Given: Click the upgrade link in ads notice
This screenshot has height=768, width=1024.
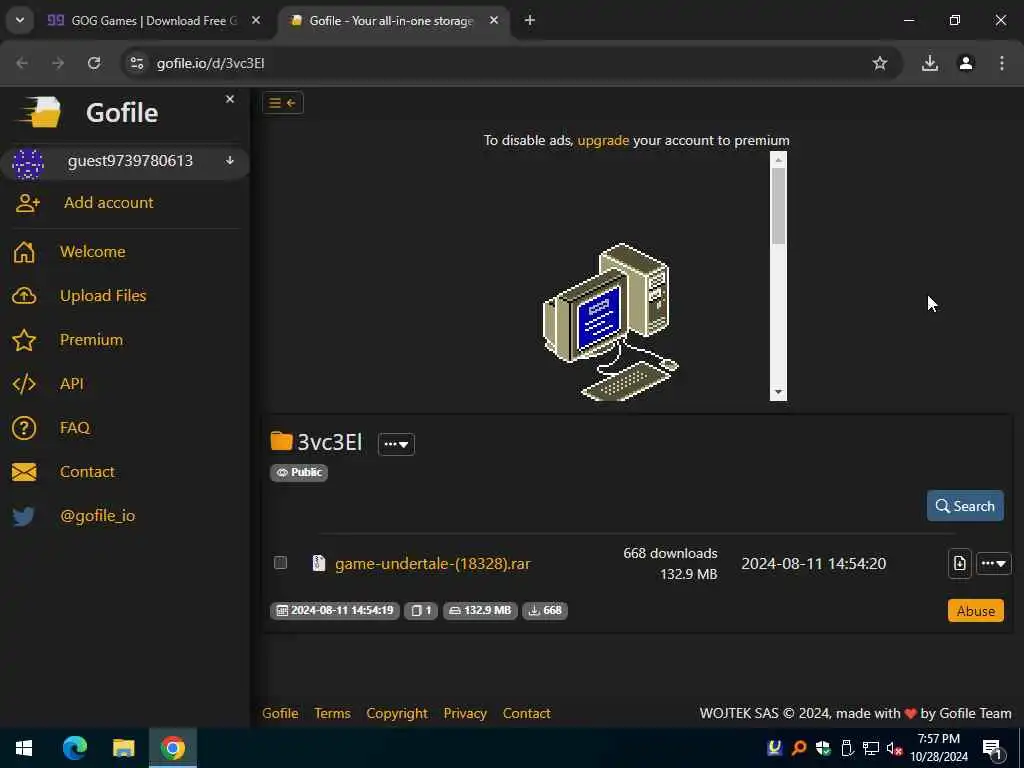Looking at the screenshot, I should (x=603, y=140).
